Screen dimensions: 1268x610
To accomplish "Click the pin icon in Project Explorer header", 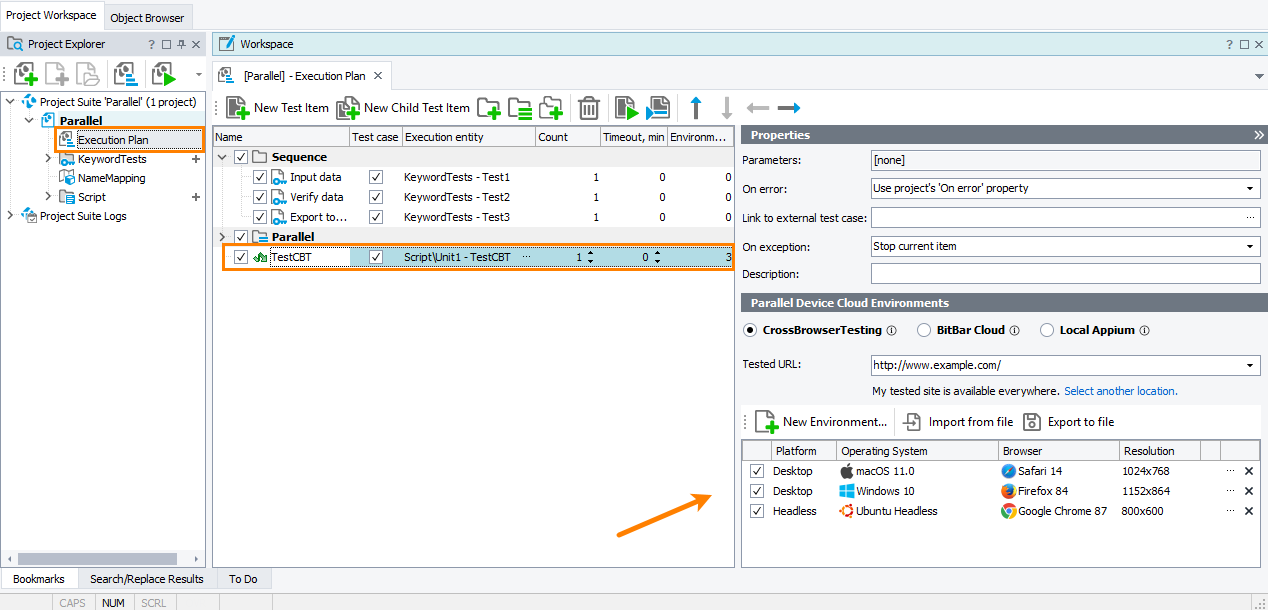I will point(181,44).
